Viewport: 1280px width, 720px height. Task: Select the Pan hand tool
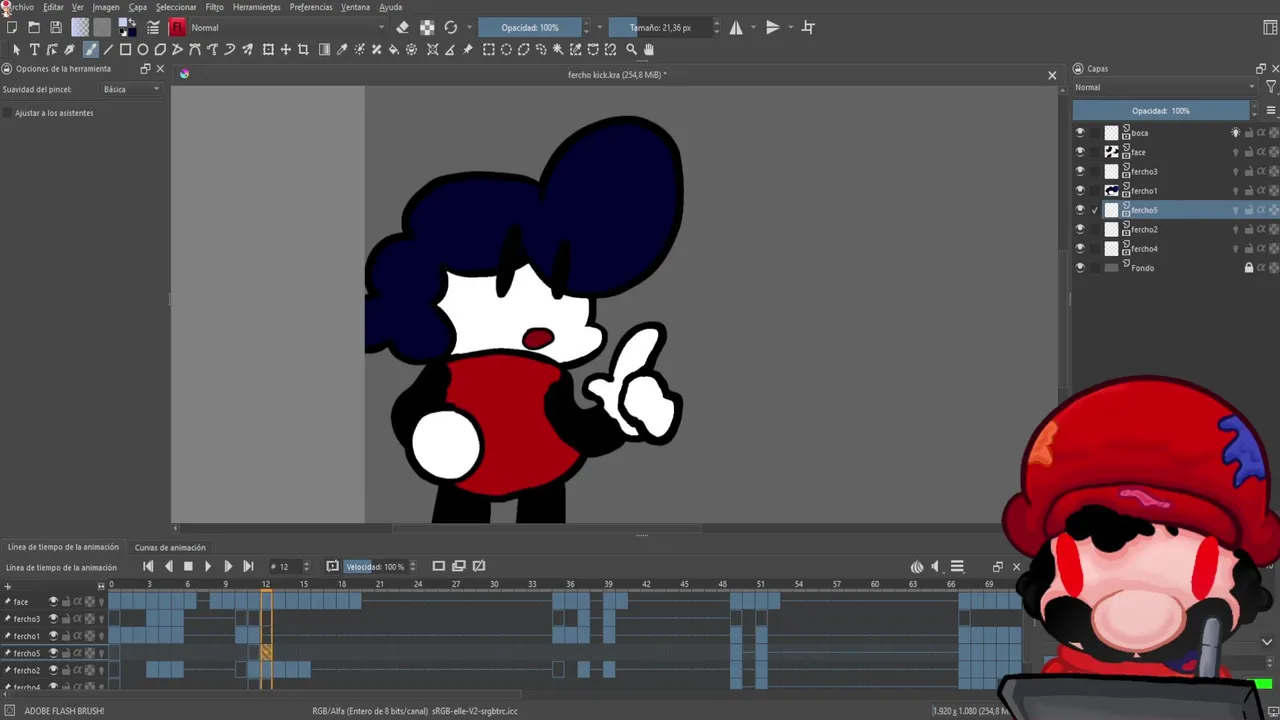point(649,49)
